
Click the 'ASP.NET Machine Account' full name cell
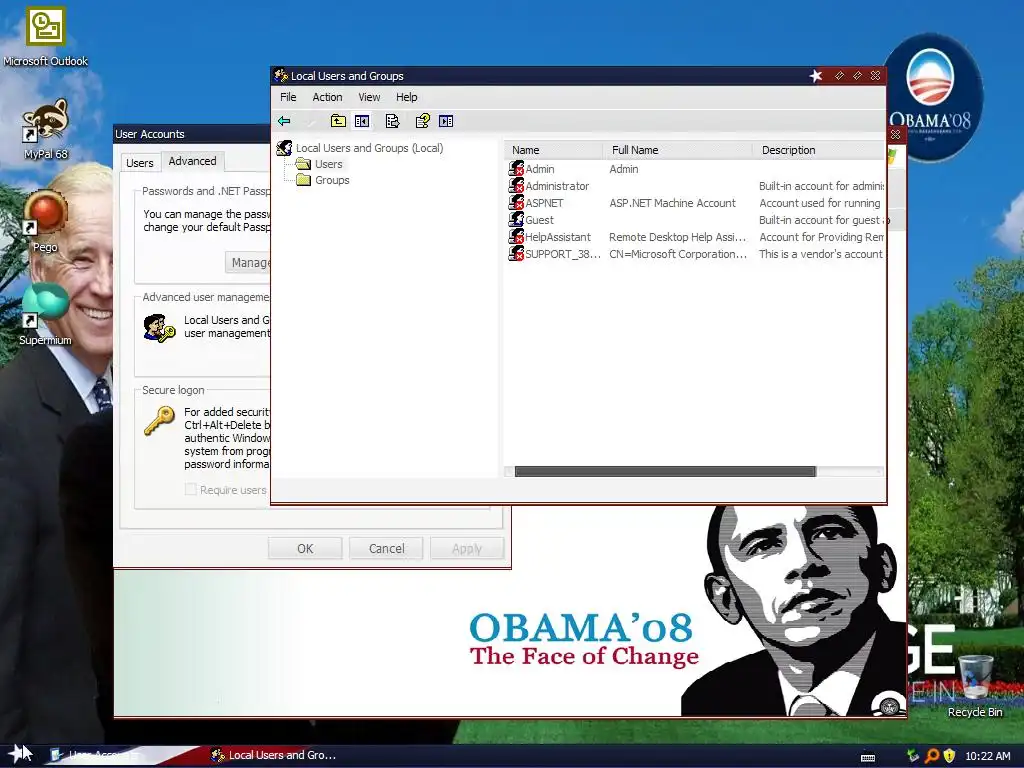click(x=672, y=203)
